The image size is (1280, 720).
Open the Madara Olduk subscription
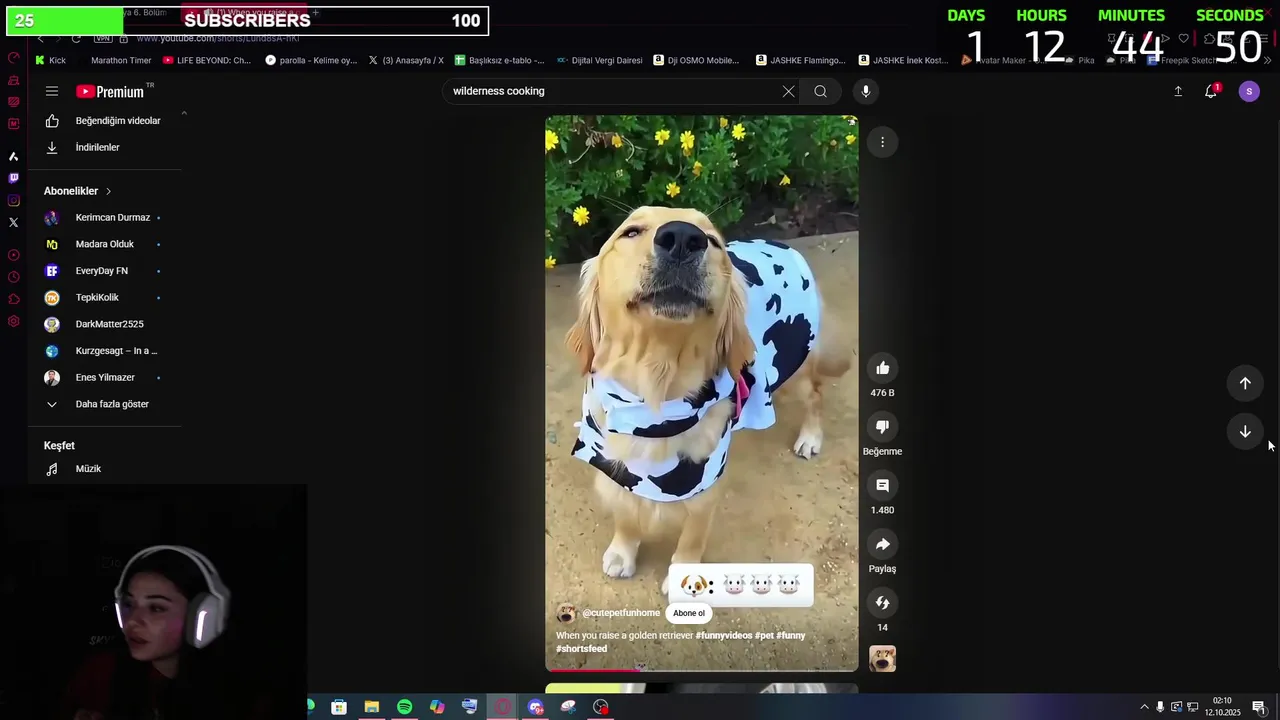[104, 244]
